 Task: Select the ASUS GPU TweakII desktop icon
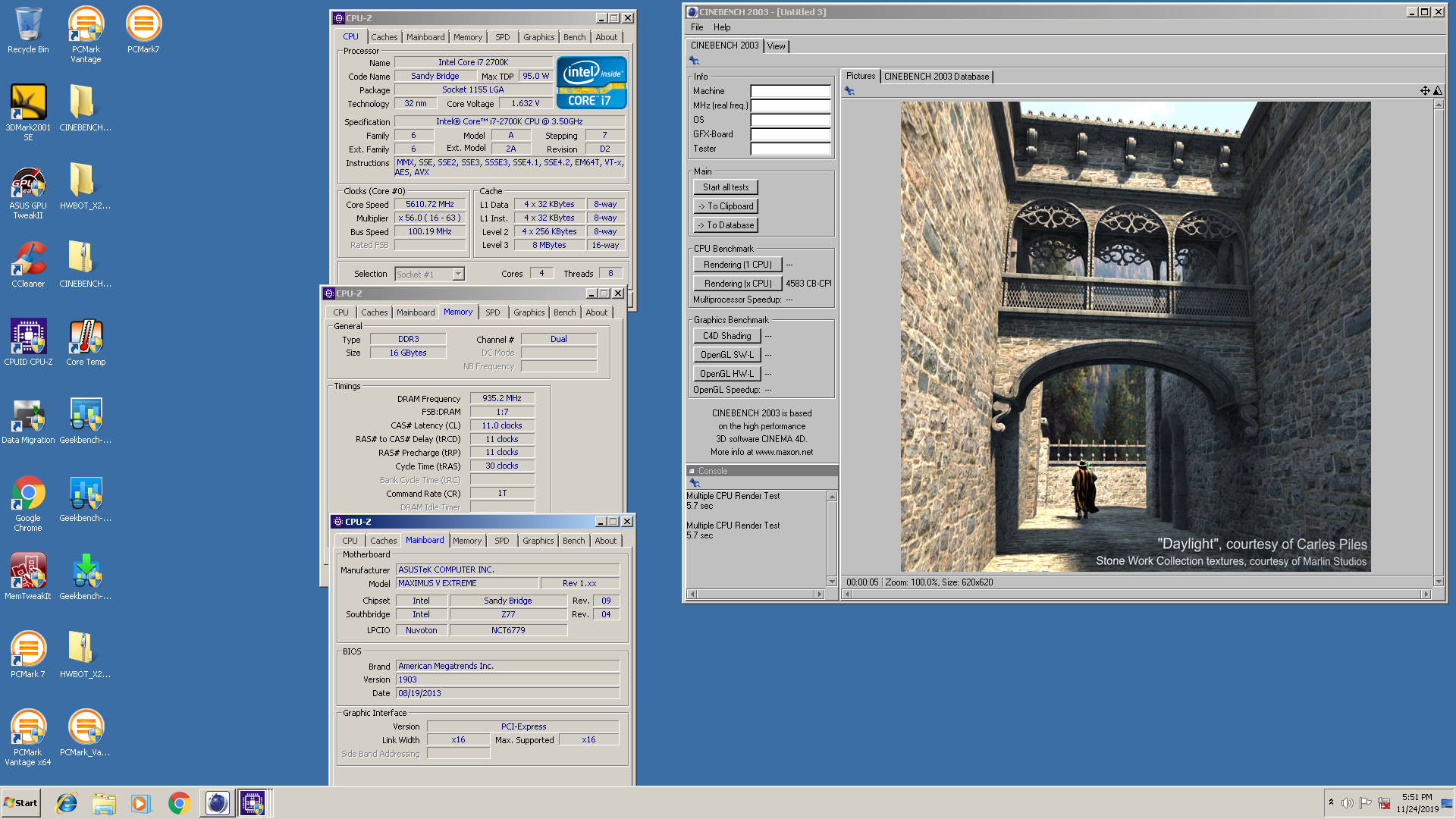pos(28,193)
